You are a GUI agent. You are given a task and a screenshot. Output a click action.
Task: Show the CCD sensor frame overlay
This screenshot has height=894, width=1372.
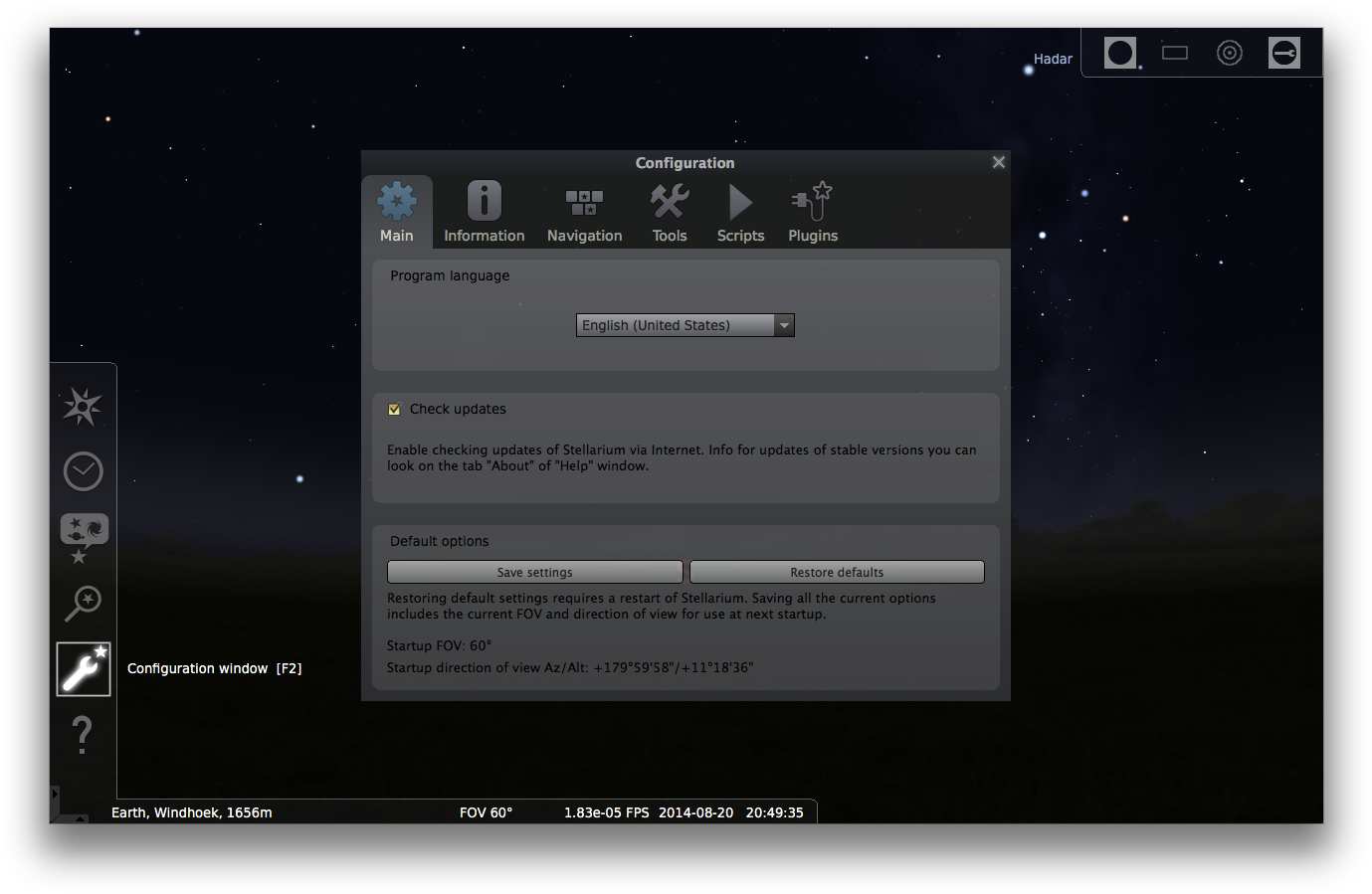pyautogui.click(x=1175, y=53)
